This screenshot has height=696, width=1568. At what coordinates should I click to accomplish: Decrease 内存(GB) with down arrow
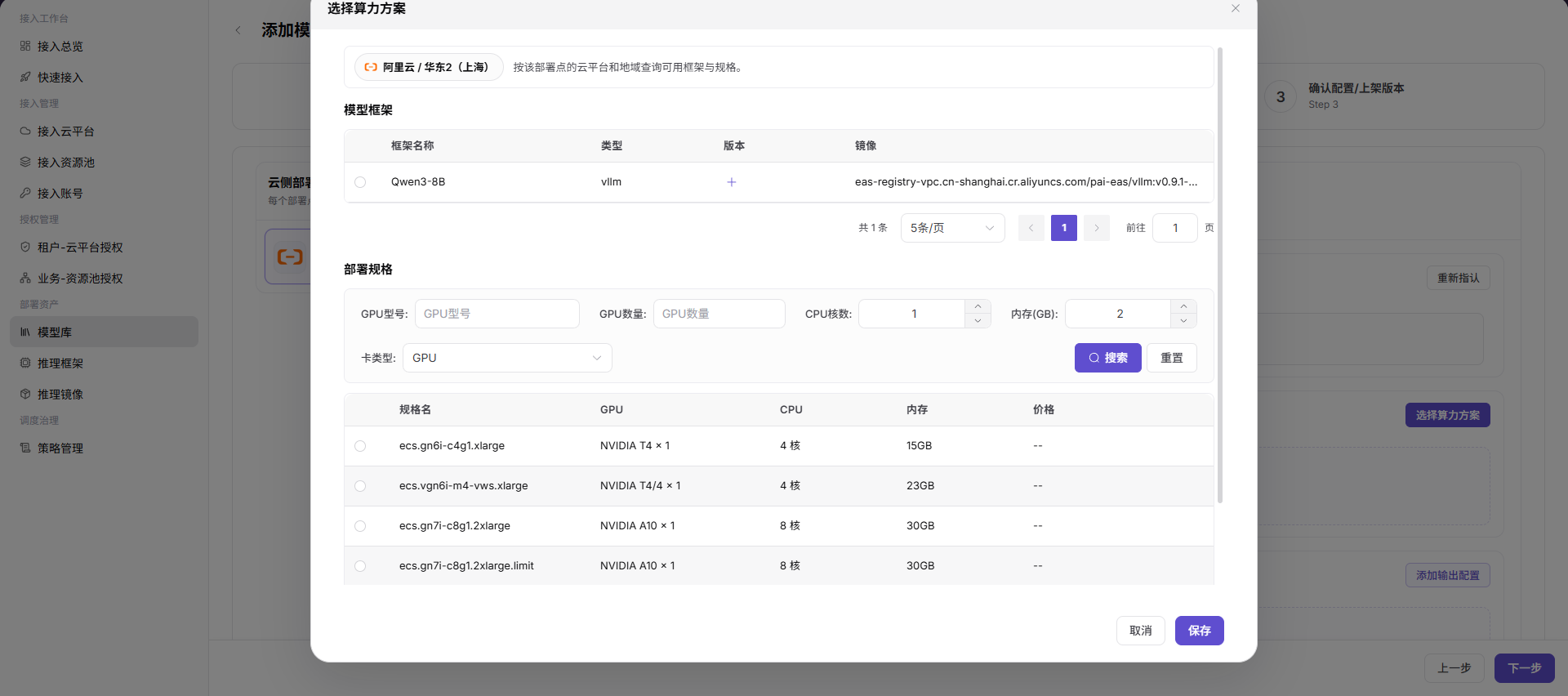tap(1183, 321)
